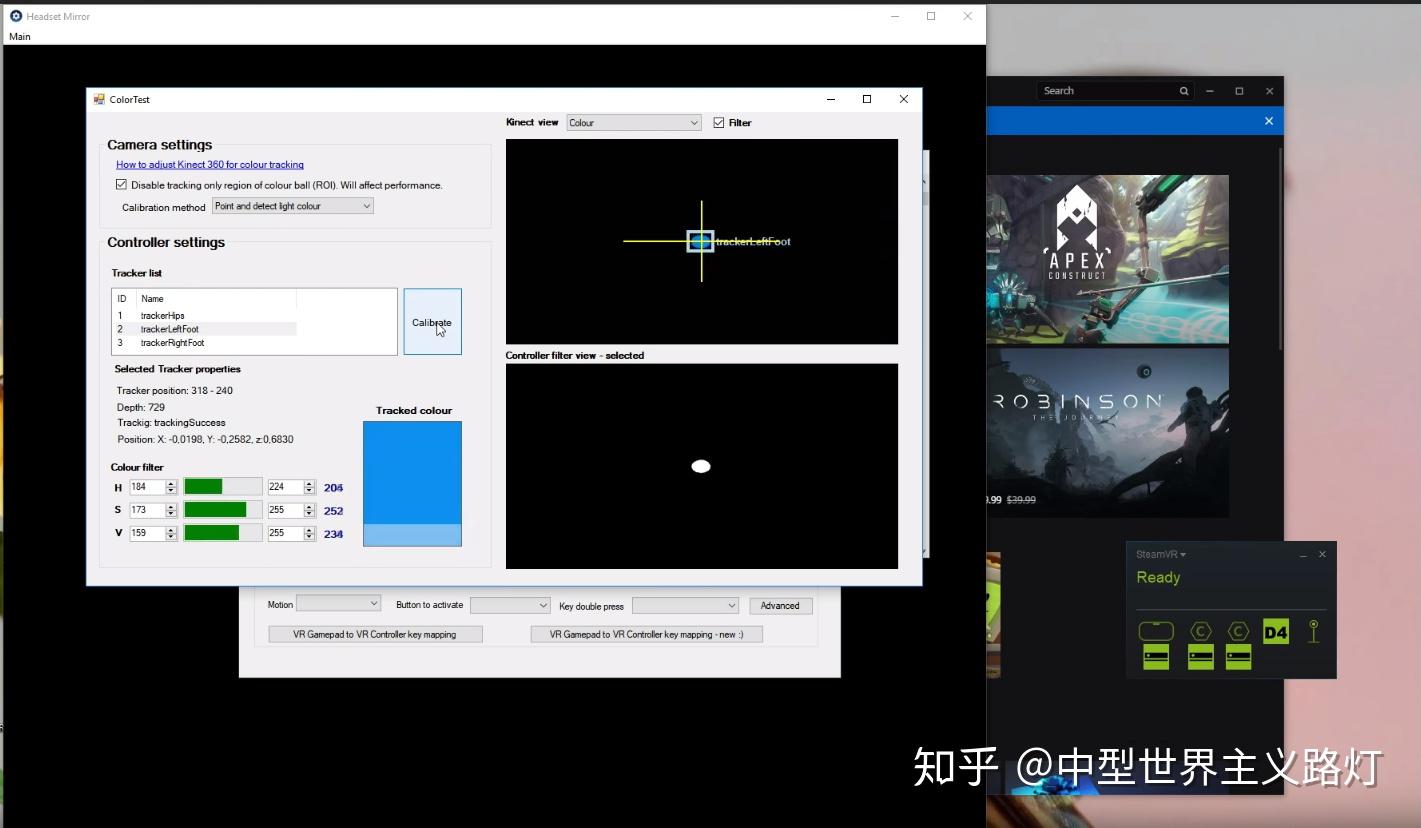The height and width of the screenshot is (828, 1421).
Task: Select trackerRightFoot in the Tracker list
Action: [x=172, y=342]
